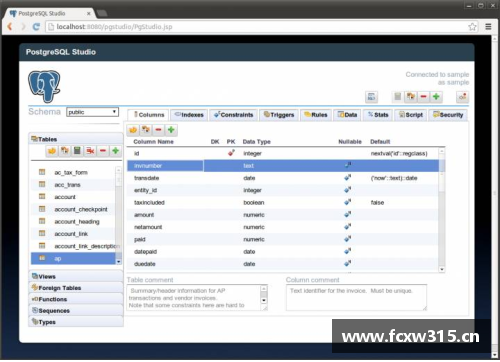The height and width of the screenshot is (362, 500).
Task: Click the nullable icon in paid row
Action: (x=348, y=239)
